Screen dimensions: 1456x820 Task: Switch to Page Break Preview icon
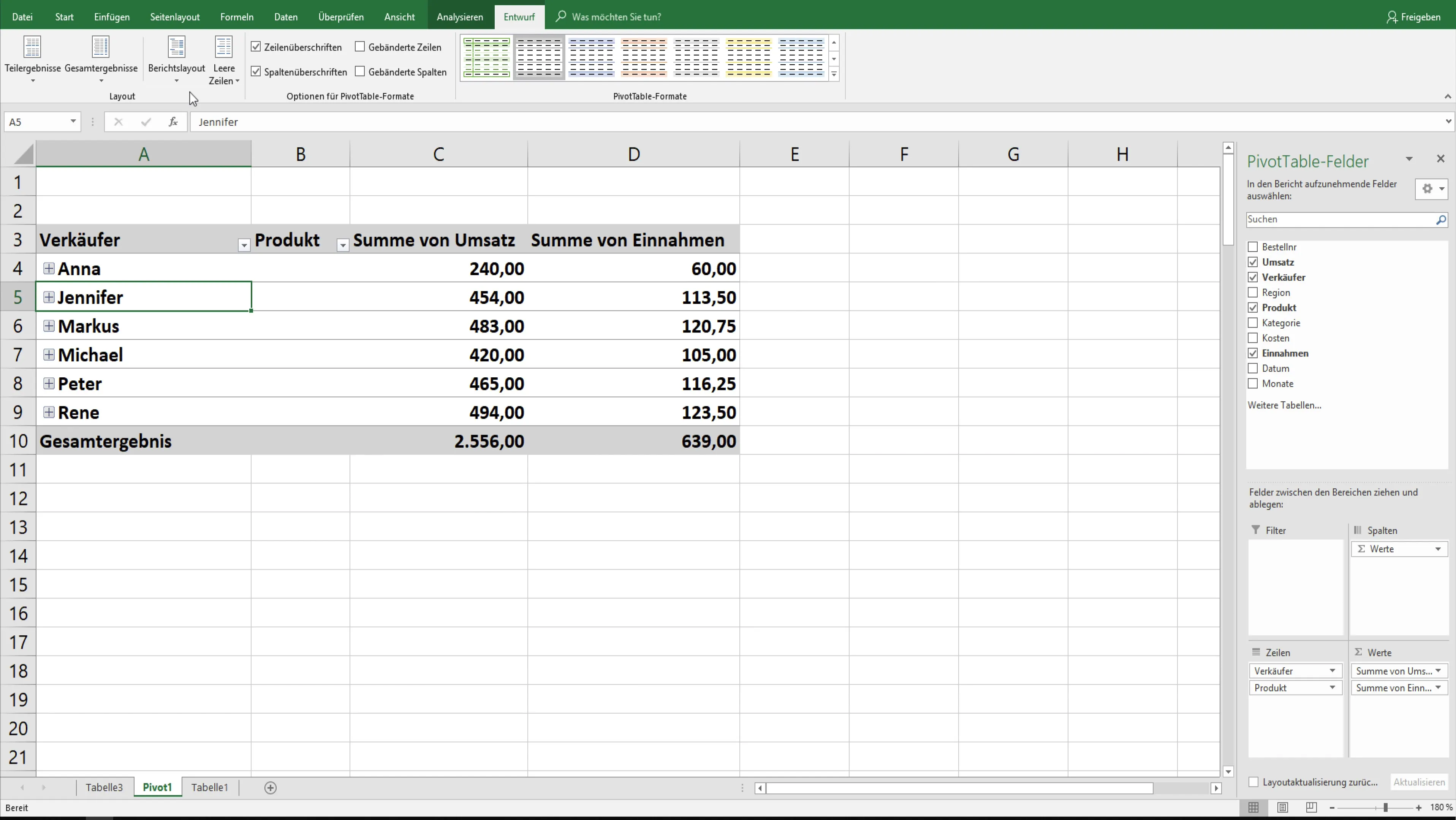1311,807
